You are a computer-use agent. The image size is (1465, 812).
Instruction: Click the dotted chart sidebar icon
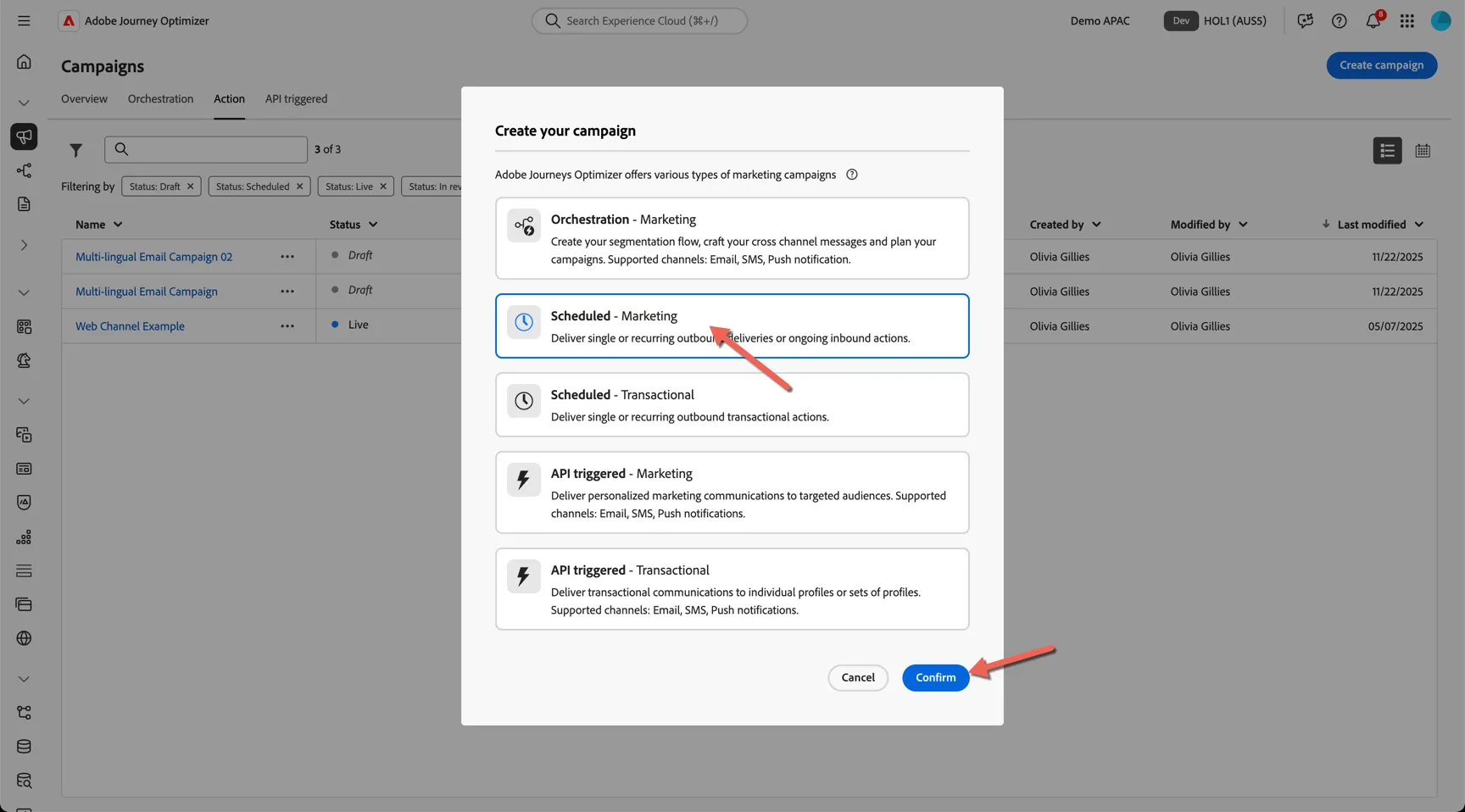pyautogui.click(x=24, y=537)
